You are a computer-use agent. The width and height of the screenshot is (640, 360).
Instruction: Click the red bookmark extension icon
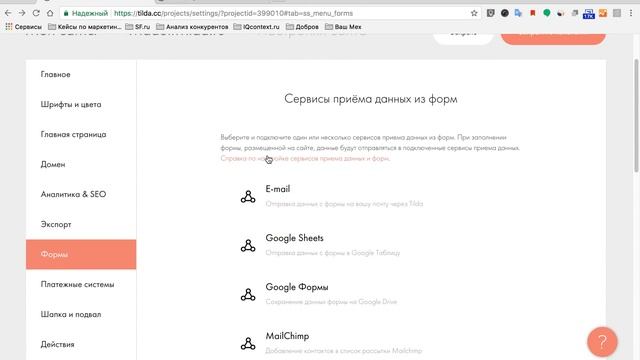533,13
